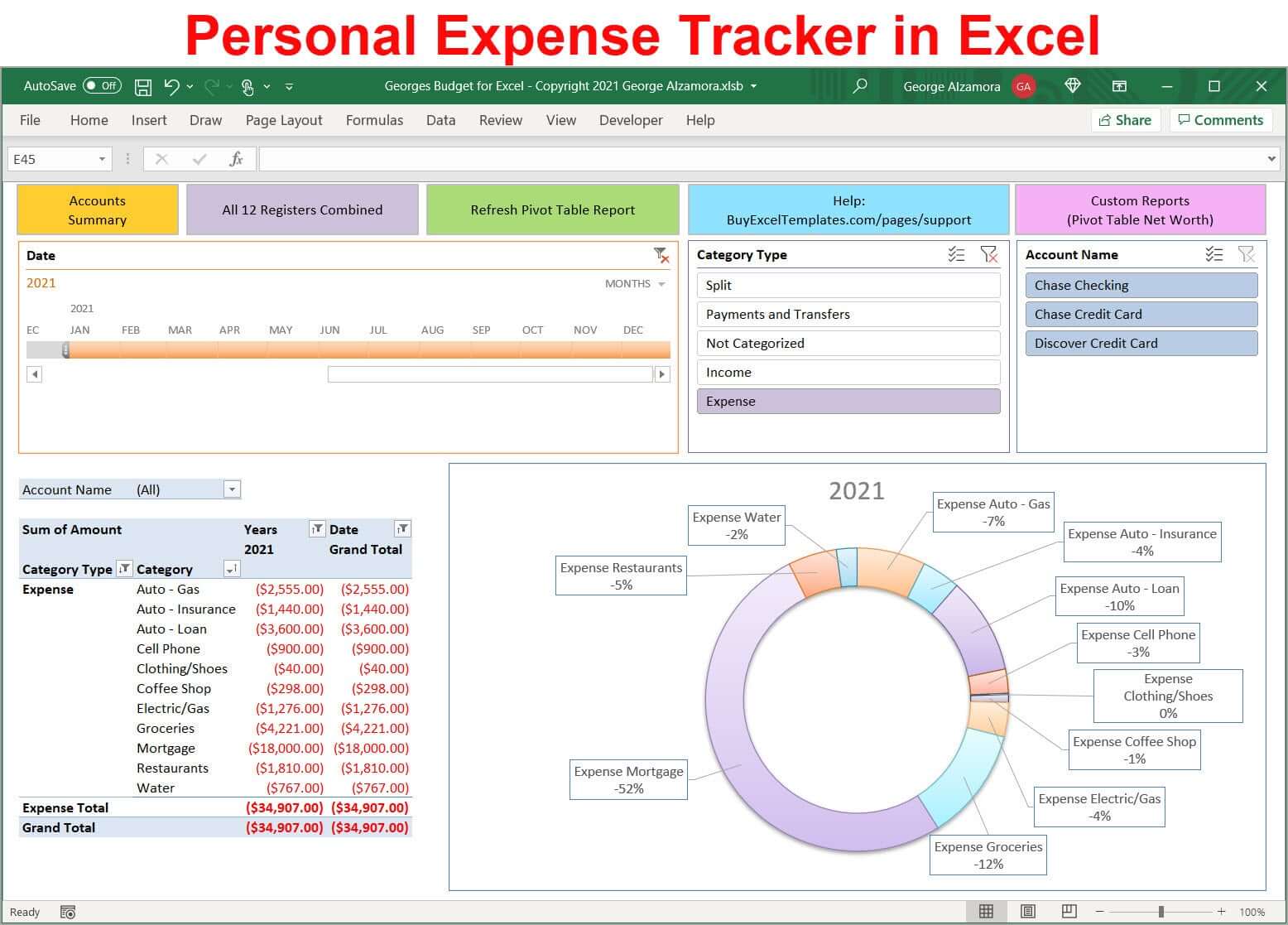Screen dimensions: 1288x925
Task: Click Account Name slicer multi-select icon
Action: point(1214,254)
